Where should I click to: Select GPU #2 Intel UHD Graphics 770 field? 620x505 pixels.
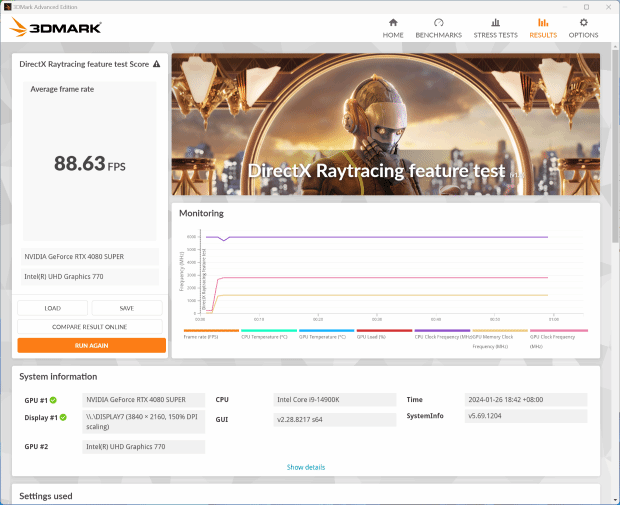coord(144,447)
